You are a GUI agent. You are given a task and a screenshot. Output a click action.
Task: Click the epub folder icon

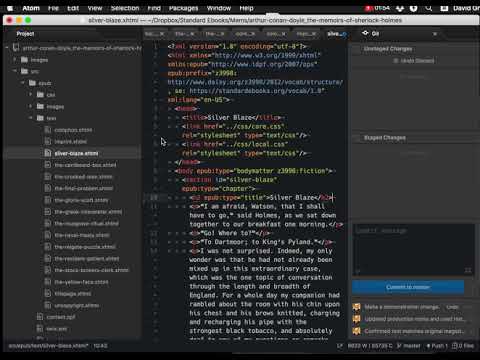(32, 83)
